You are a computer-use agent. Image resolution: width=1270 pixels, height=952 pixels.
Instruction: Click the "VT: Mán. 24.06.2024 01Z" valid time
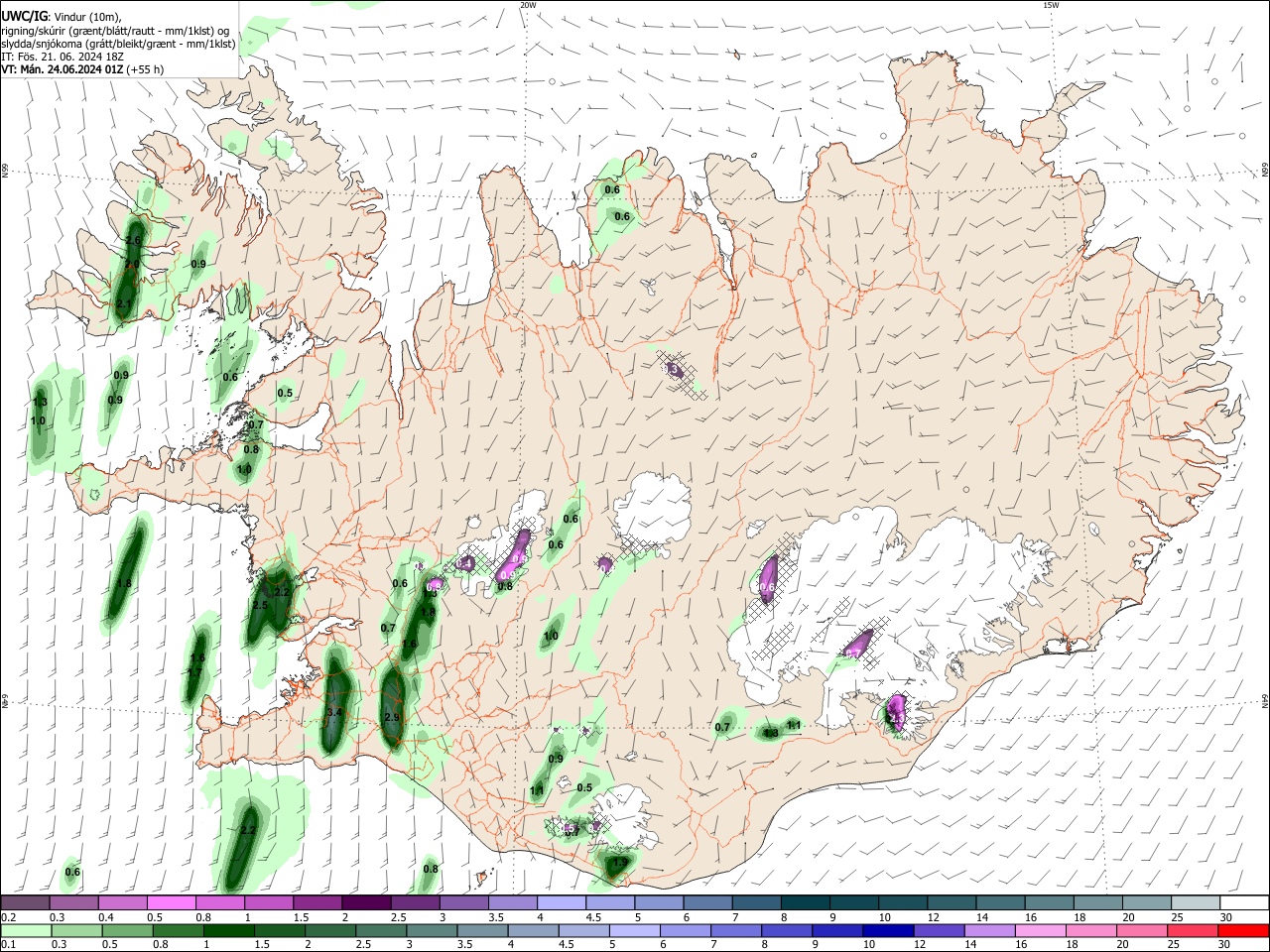tap(62, 69)
